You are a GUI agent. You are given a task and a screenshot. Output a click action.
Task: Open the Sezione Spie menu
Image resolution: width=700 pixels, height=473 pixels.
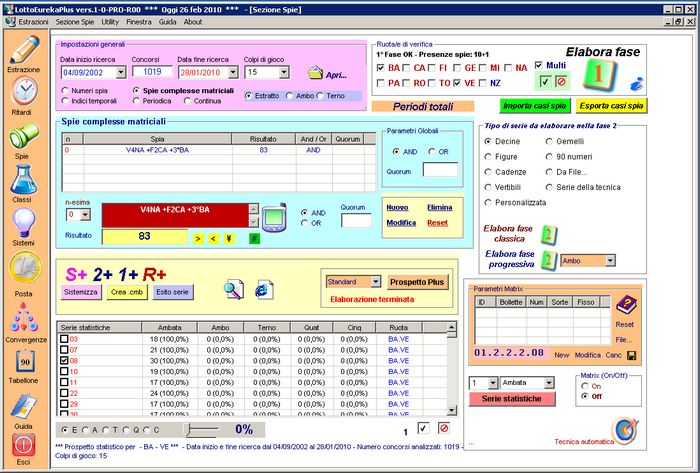[x=75, y=22]
